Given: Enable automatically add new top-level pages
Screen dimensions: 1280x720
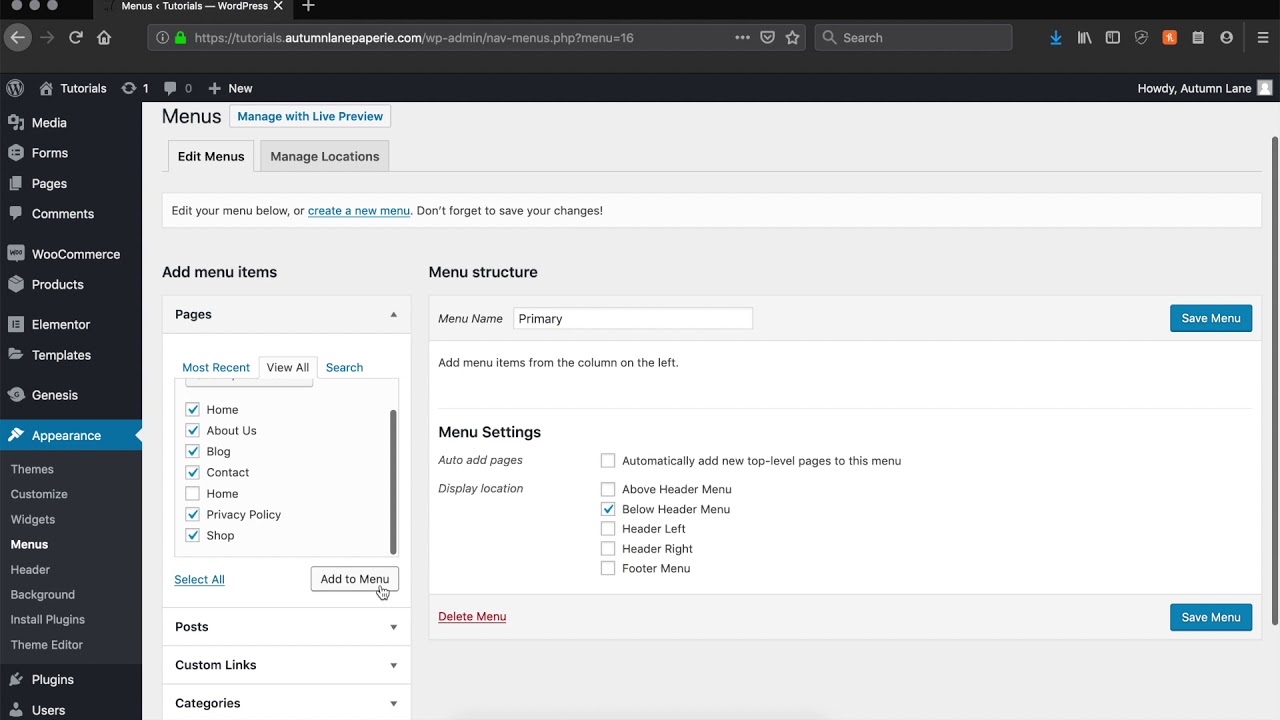Looking at the screenshot, I should (608, 460).
